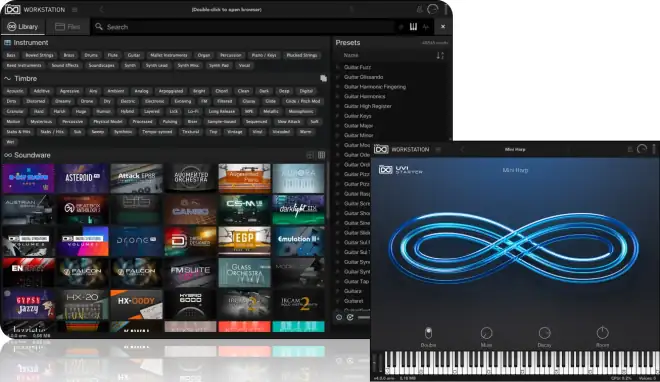This screenshot has height=382, width=660.
Task: Select the Long Release timbre tag
Action: 222,111
